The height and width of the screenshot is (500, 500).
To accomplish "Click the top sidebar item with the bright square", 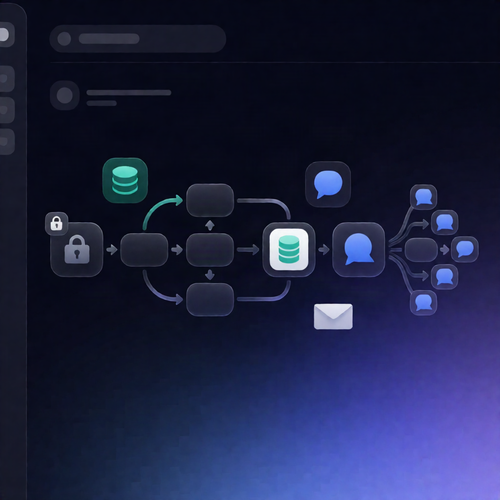I will (6, 34).
